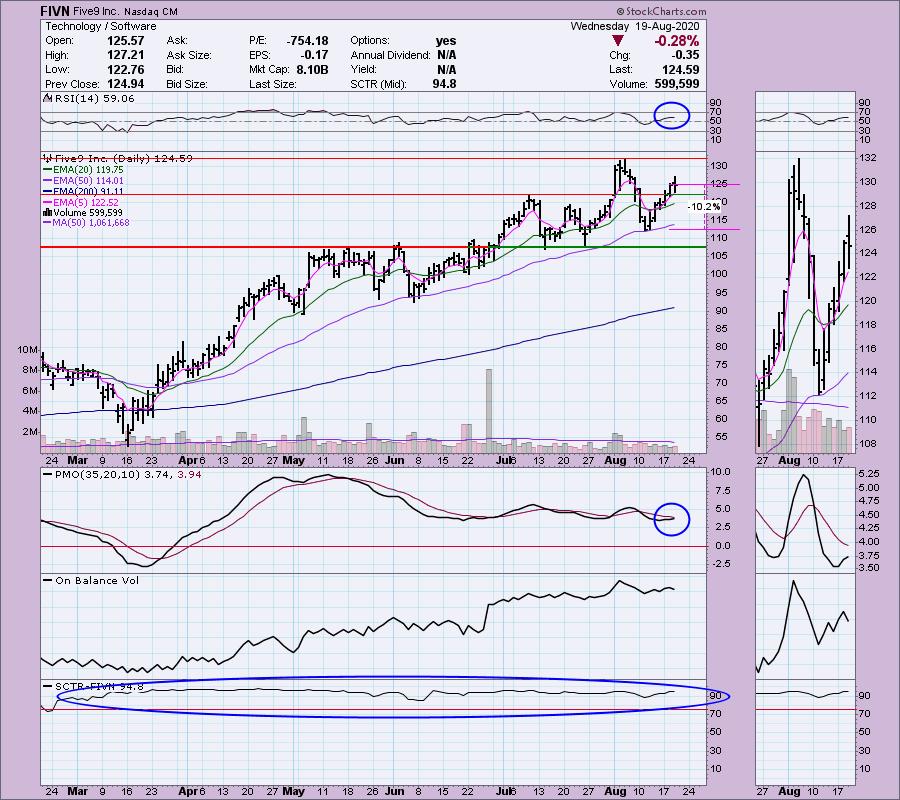Click the 10M volume axis label
The height and width of the screenshot is (800, 900).
point(28,350)
